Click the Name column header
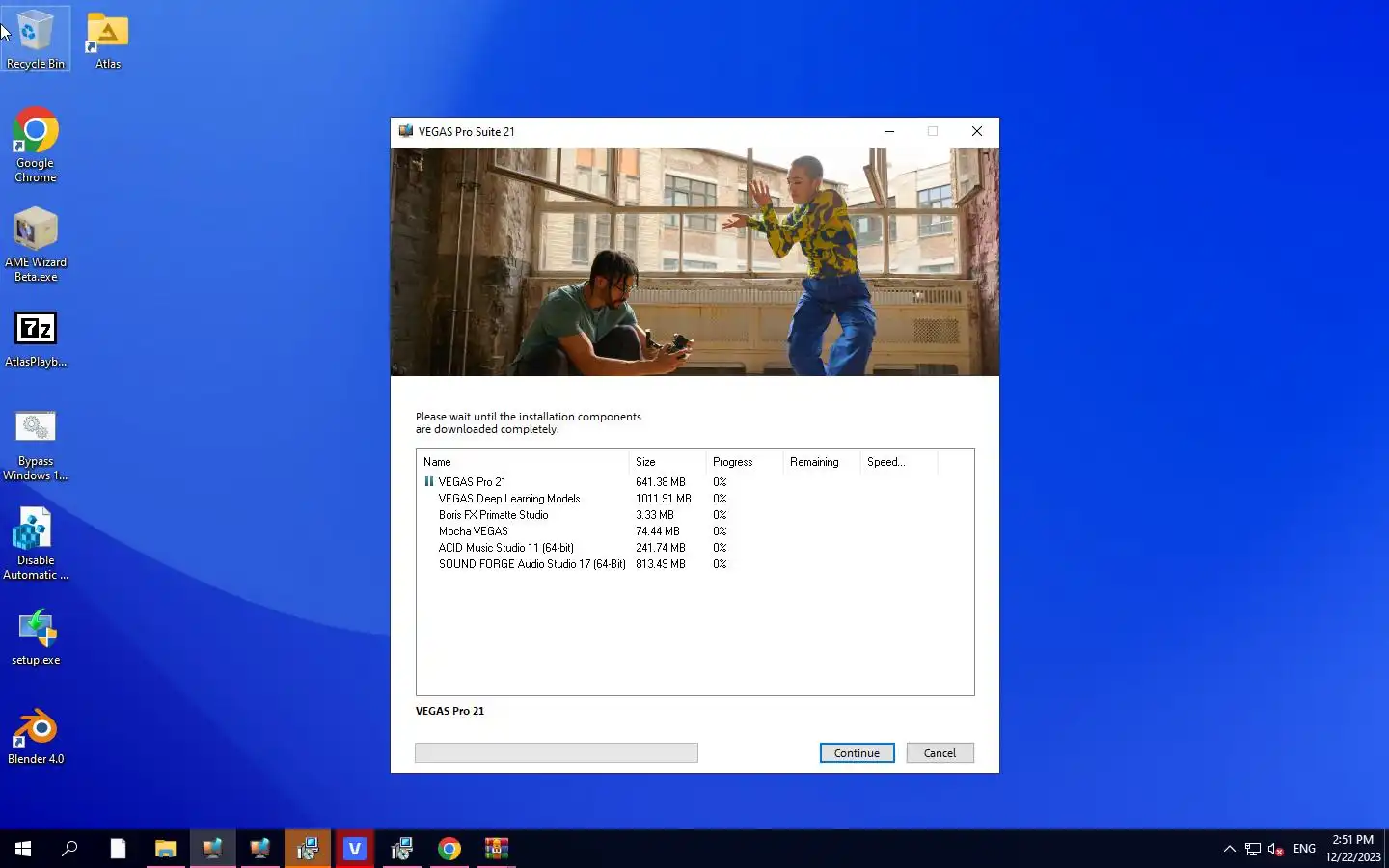 [x=523, y=462]
